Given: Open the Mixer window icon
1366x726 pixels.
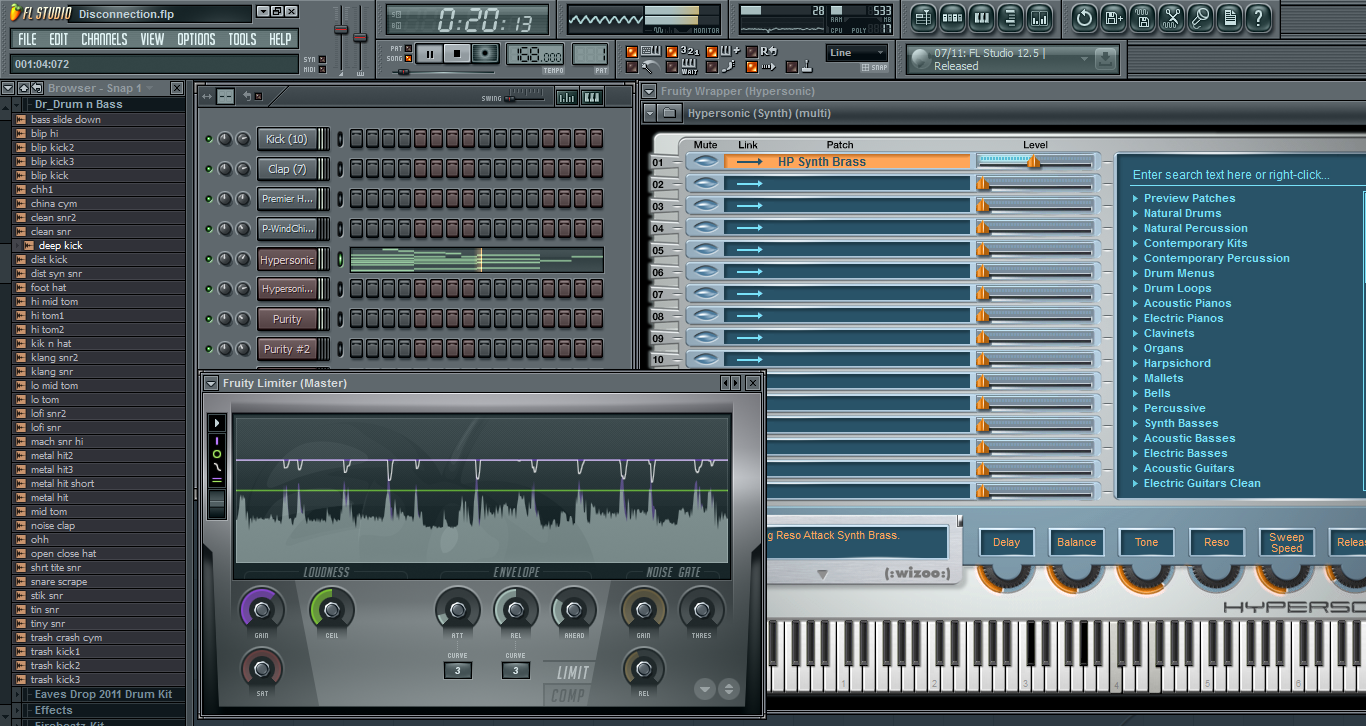Looking at the screenshot, I should click(1039, 18).
